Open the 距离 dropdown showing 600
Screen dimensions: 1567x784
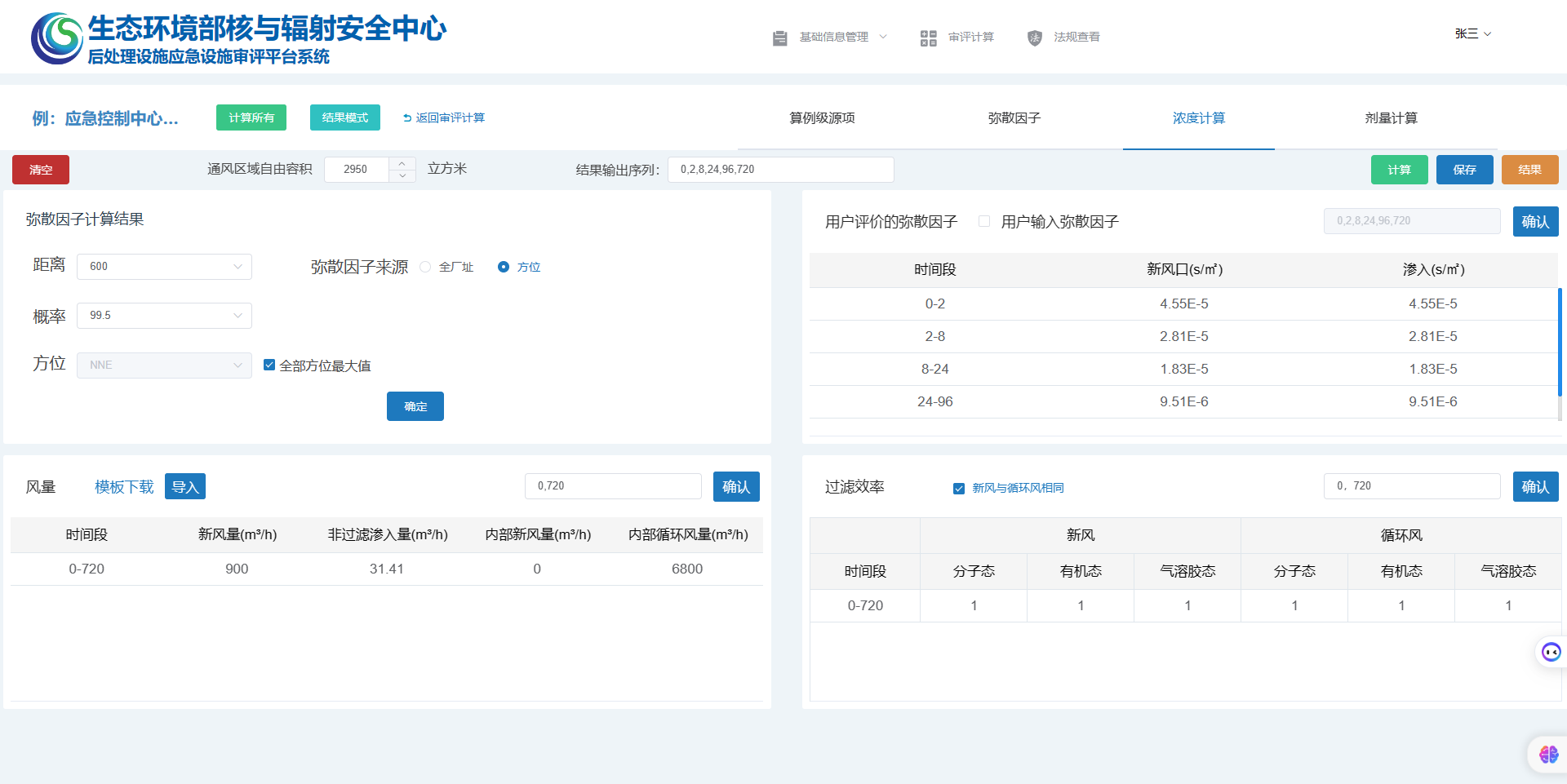click(164, 267)
